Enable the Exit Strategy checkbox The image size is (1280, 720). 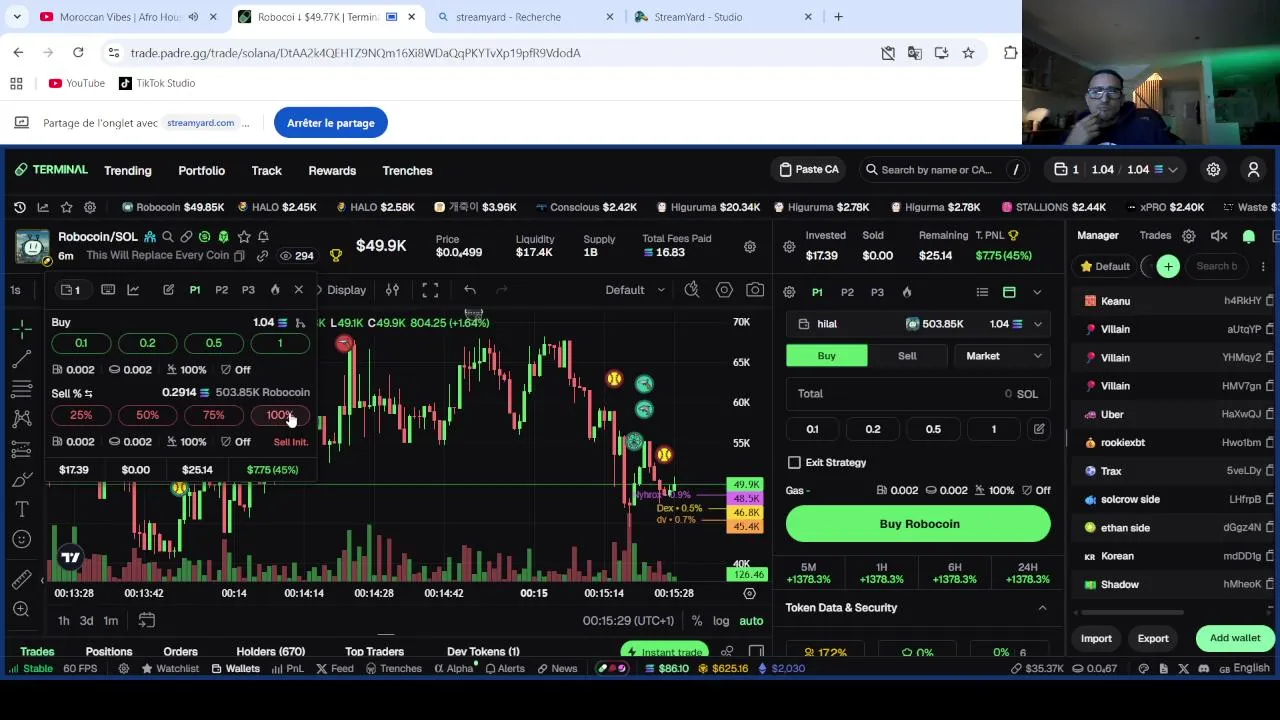[x=794, y=463]
